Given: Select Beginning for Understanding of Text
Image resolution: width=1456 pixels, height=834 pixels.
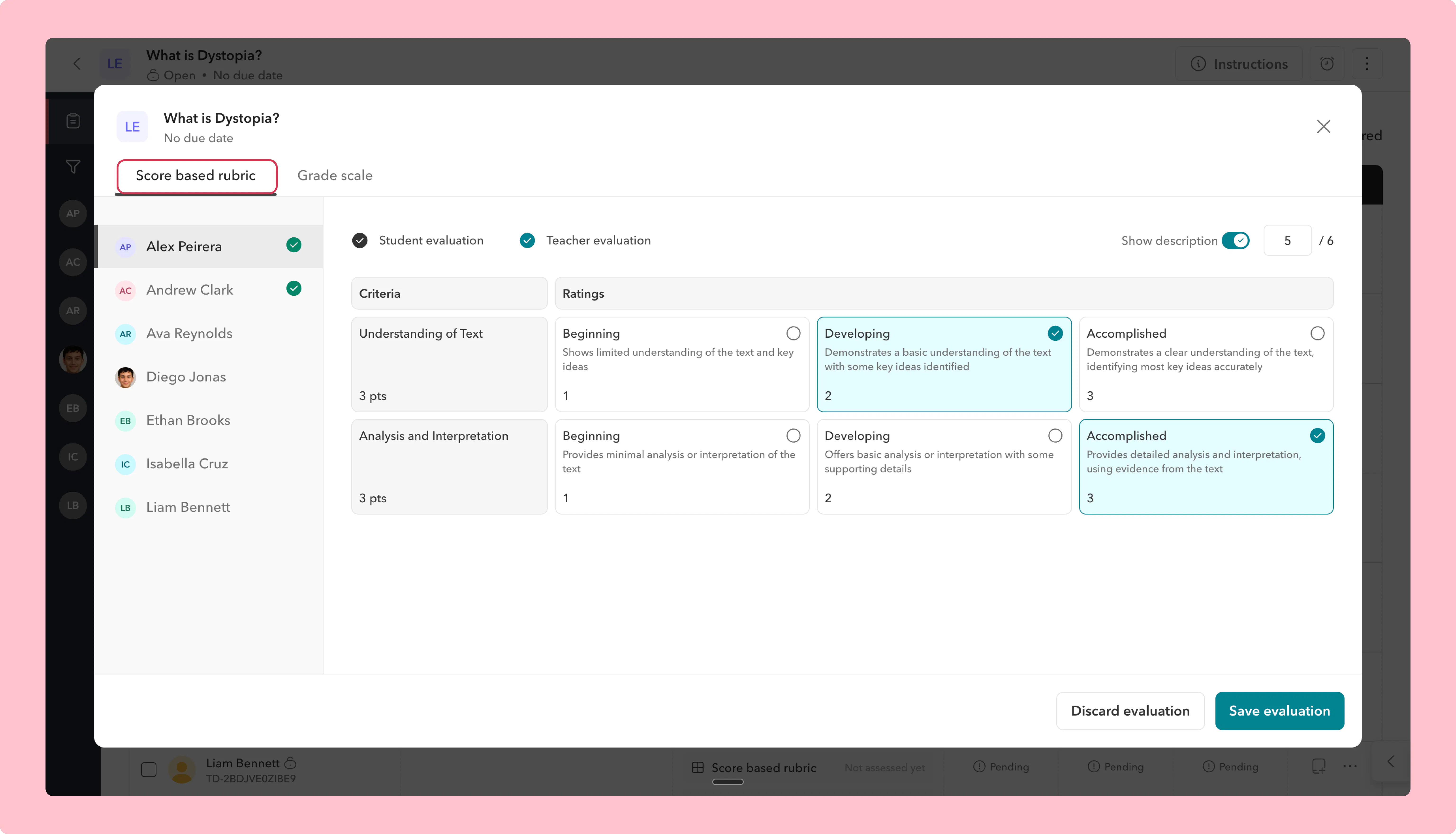Looking at the screenshot, I should tap(682, 364).
